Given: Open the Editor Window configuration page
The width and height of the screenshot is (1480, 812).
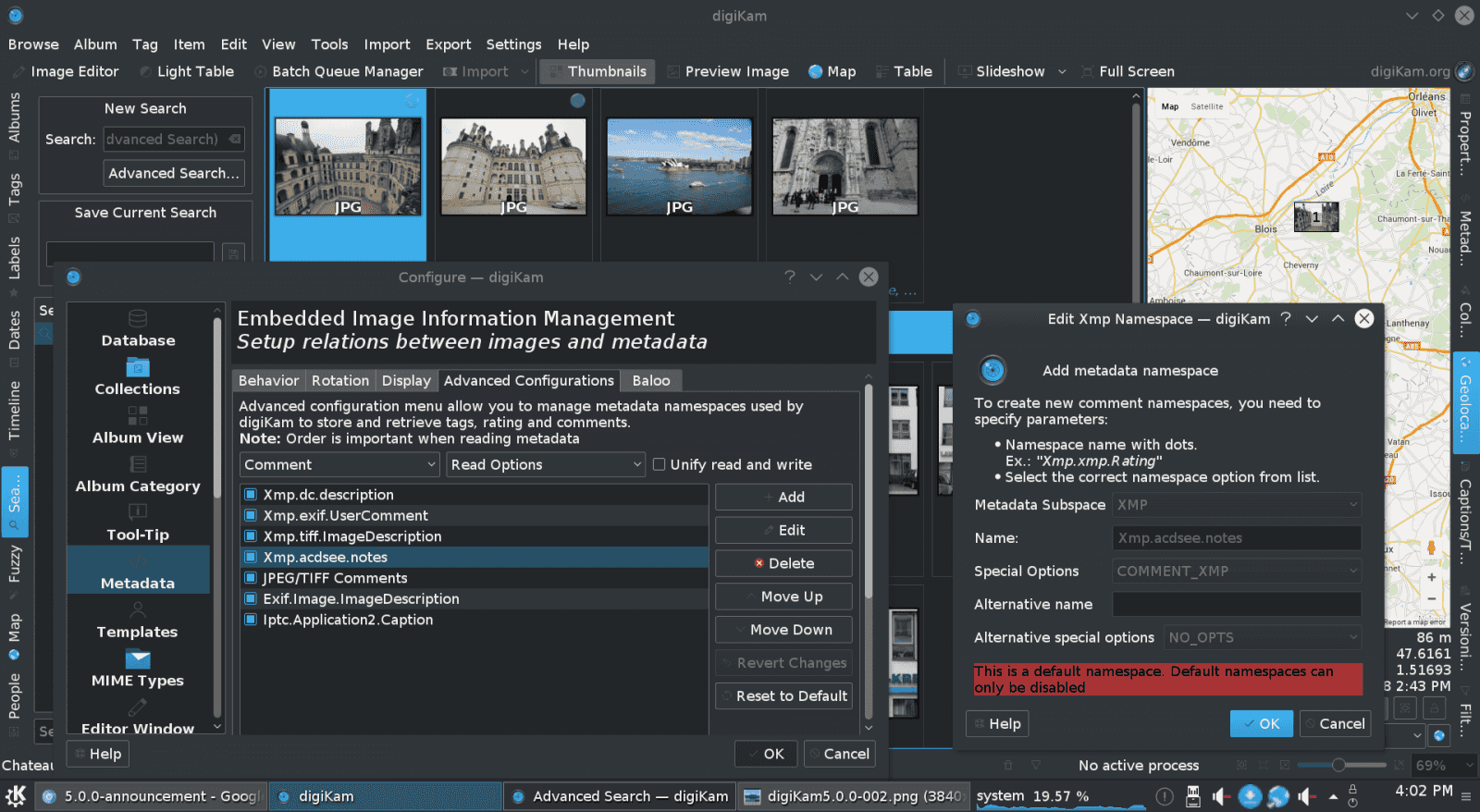Looking at the screenshot, I should click(x=138, y=717).
